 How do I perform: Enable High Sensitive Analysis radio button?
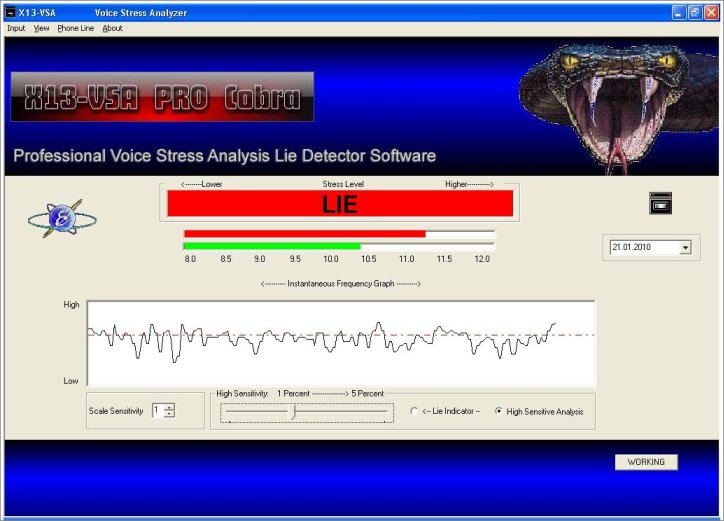coord(500,411)
